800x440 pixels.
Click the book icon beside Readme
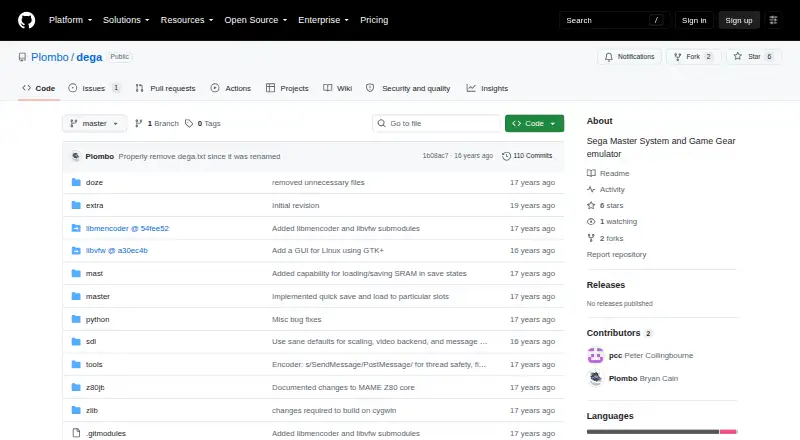[591, 173]
